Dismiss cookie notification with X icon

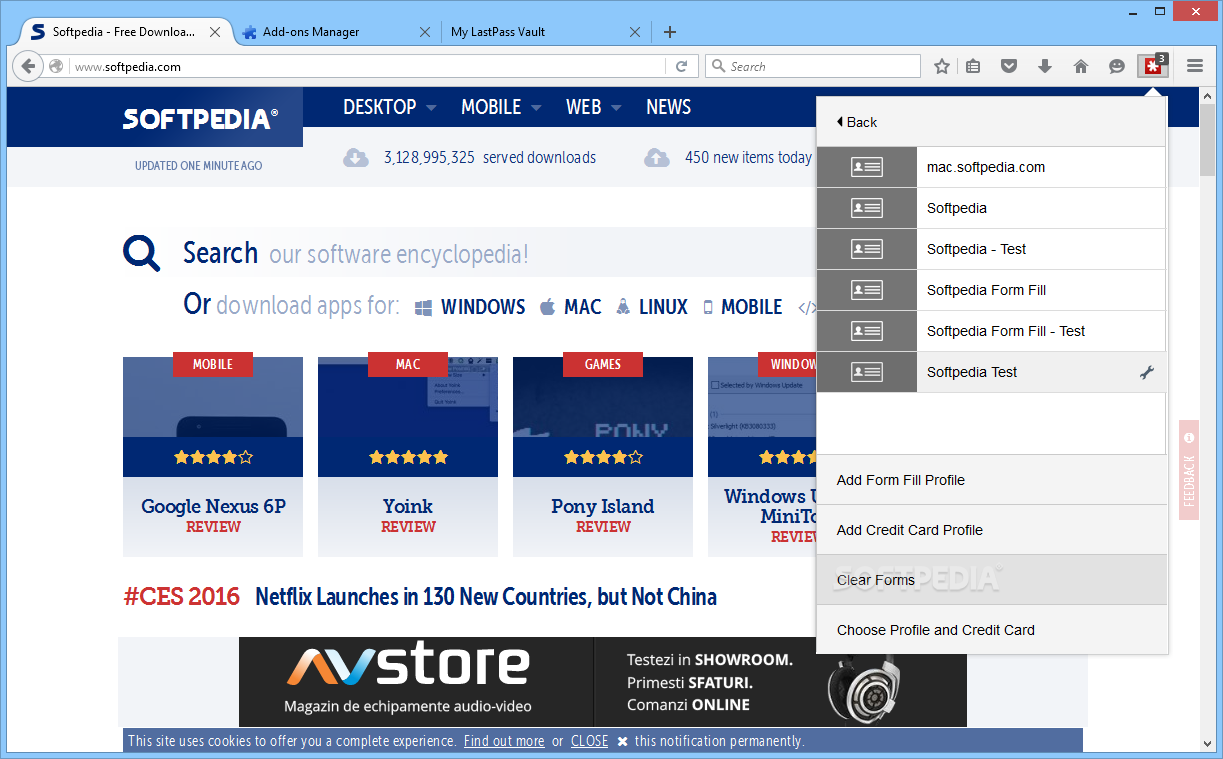(622, 741)
